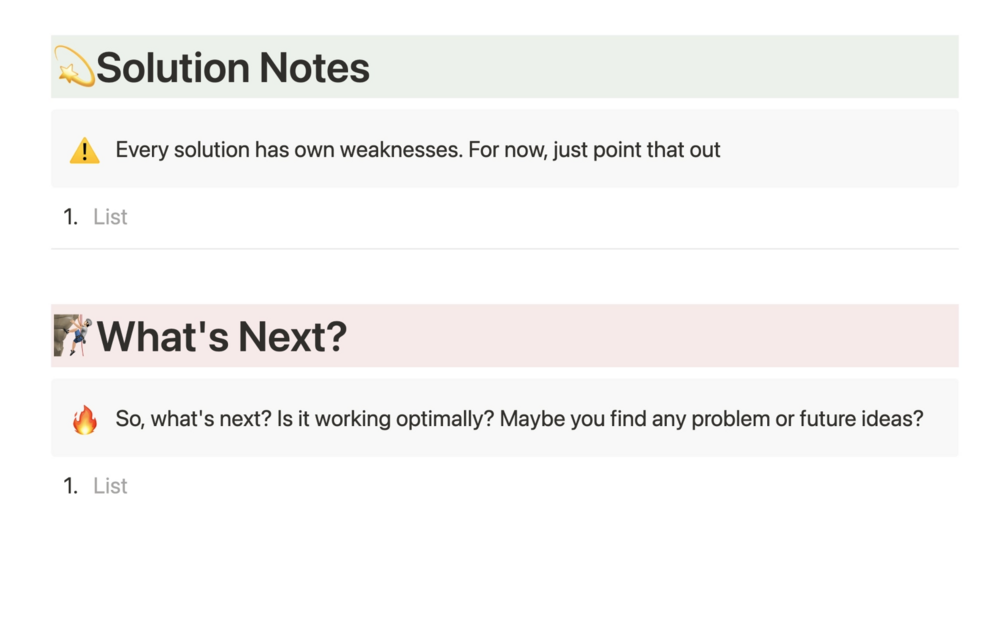Select the horizontal divider line between sections
1005x618 pixels.
point(505,249)
